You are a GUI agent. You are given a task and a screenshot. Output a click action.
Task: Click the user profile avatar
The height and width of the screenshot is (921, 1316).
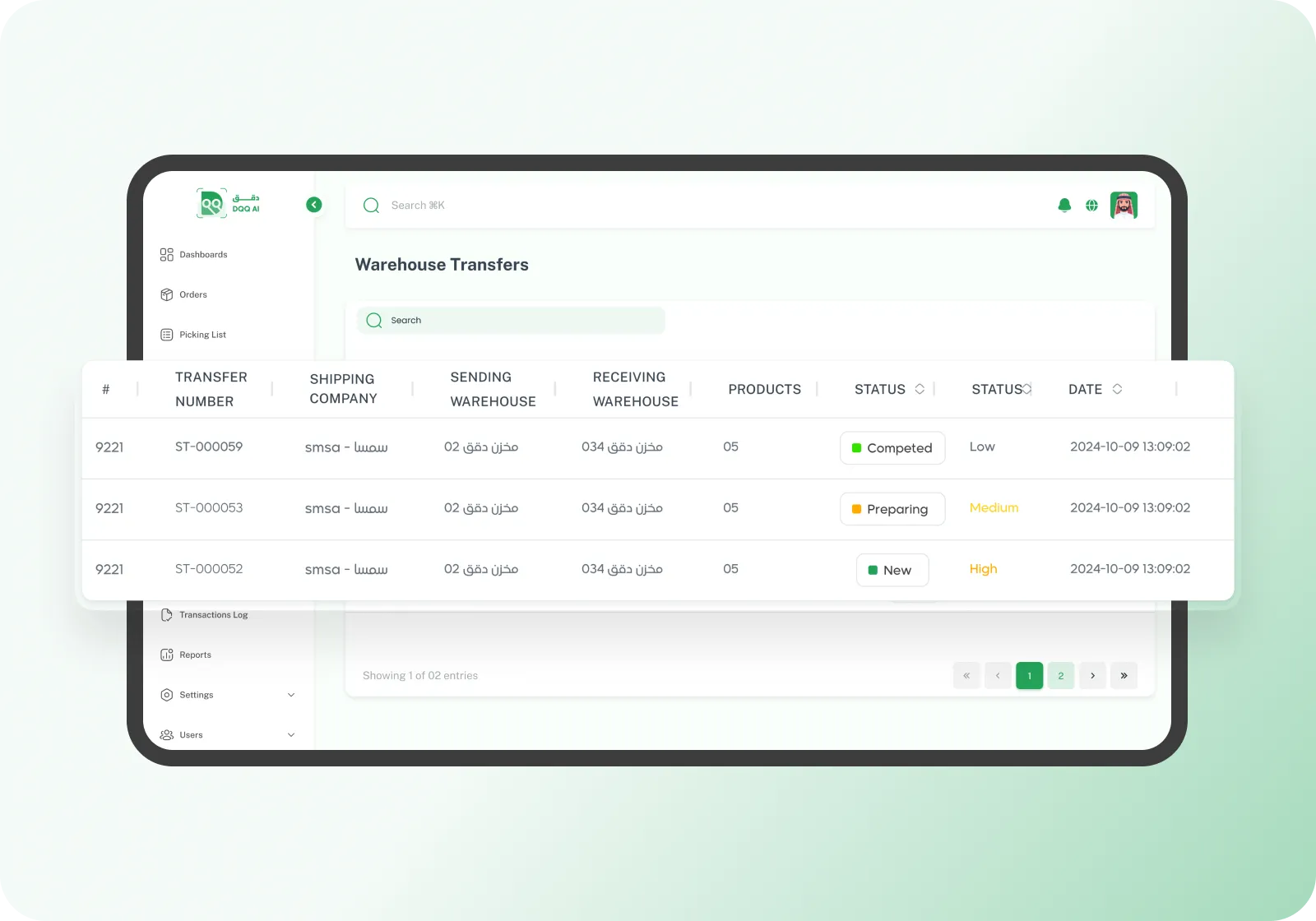tap(1124, 205)
